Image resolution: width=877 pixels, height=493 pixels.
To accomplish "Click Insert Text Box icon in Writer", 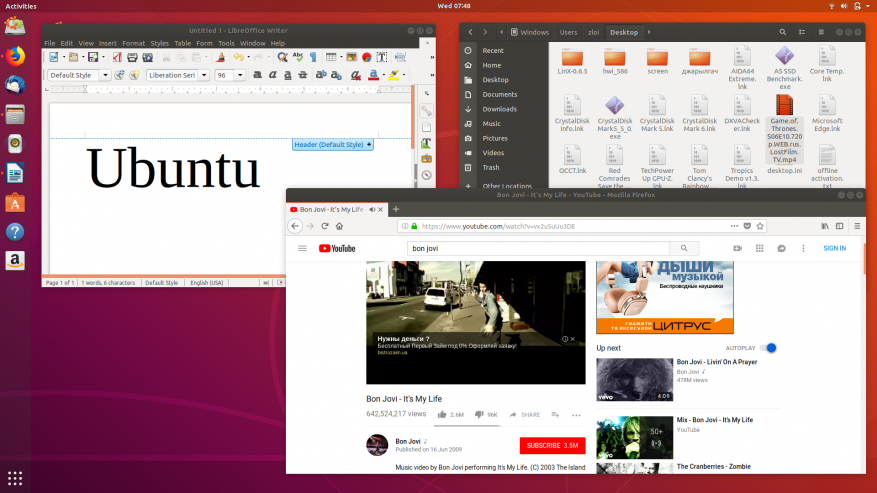I will click(382, 57).
